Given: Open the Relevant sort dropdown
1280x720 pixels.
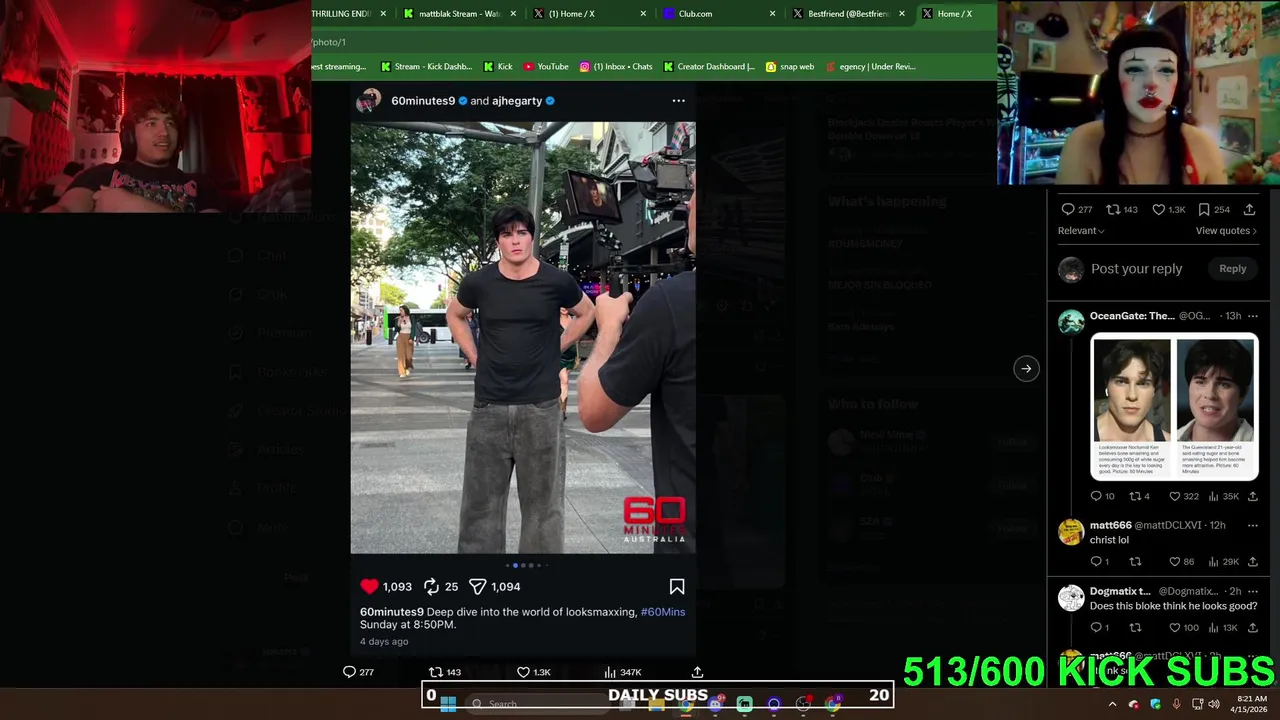Looking at the screenshot, I should pyautogui.click(x=1081, y=231).
